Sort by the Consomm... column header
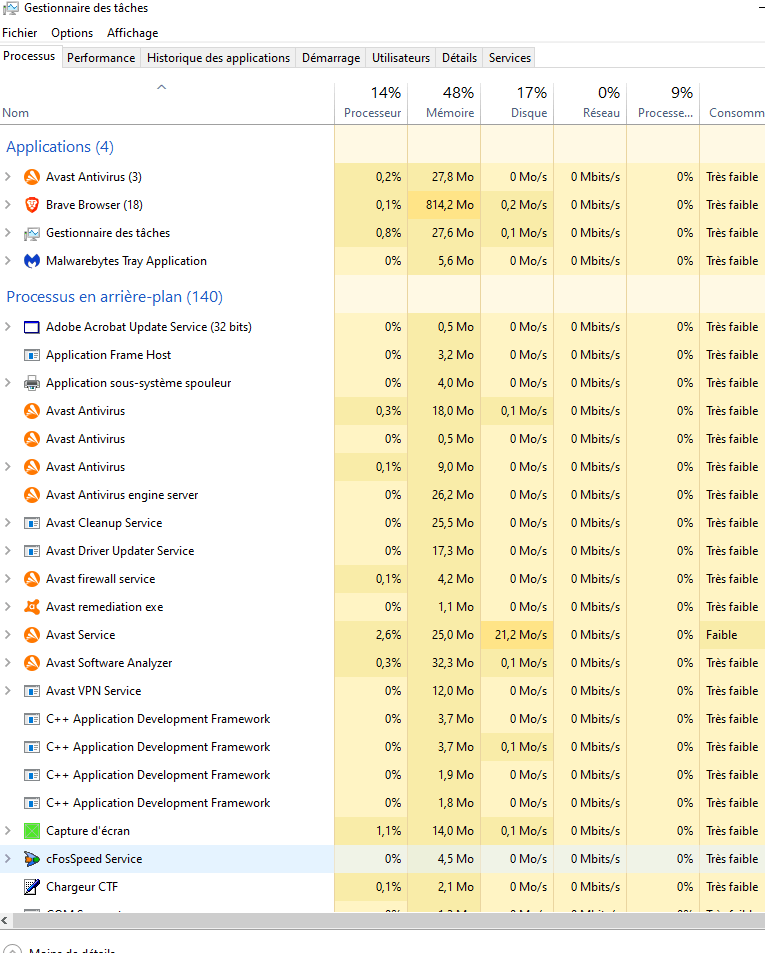 coord(732,103)
